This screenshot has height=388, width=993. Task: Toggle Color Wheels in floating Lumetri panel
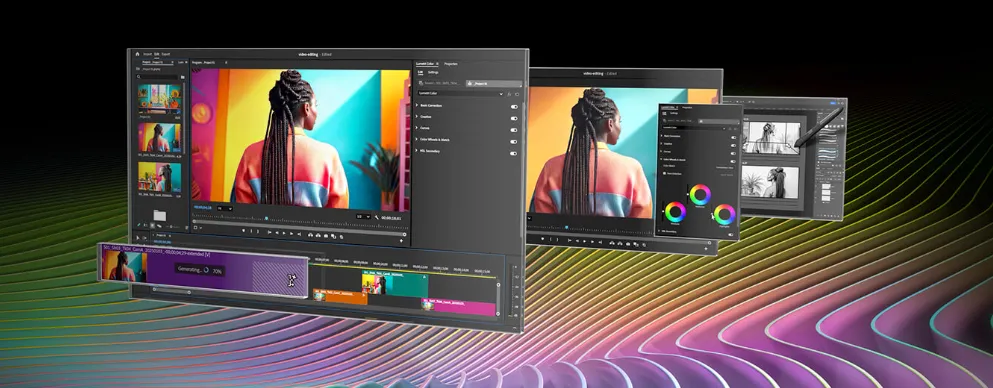click(x=733, y=161)
